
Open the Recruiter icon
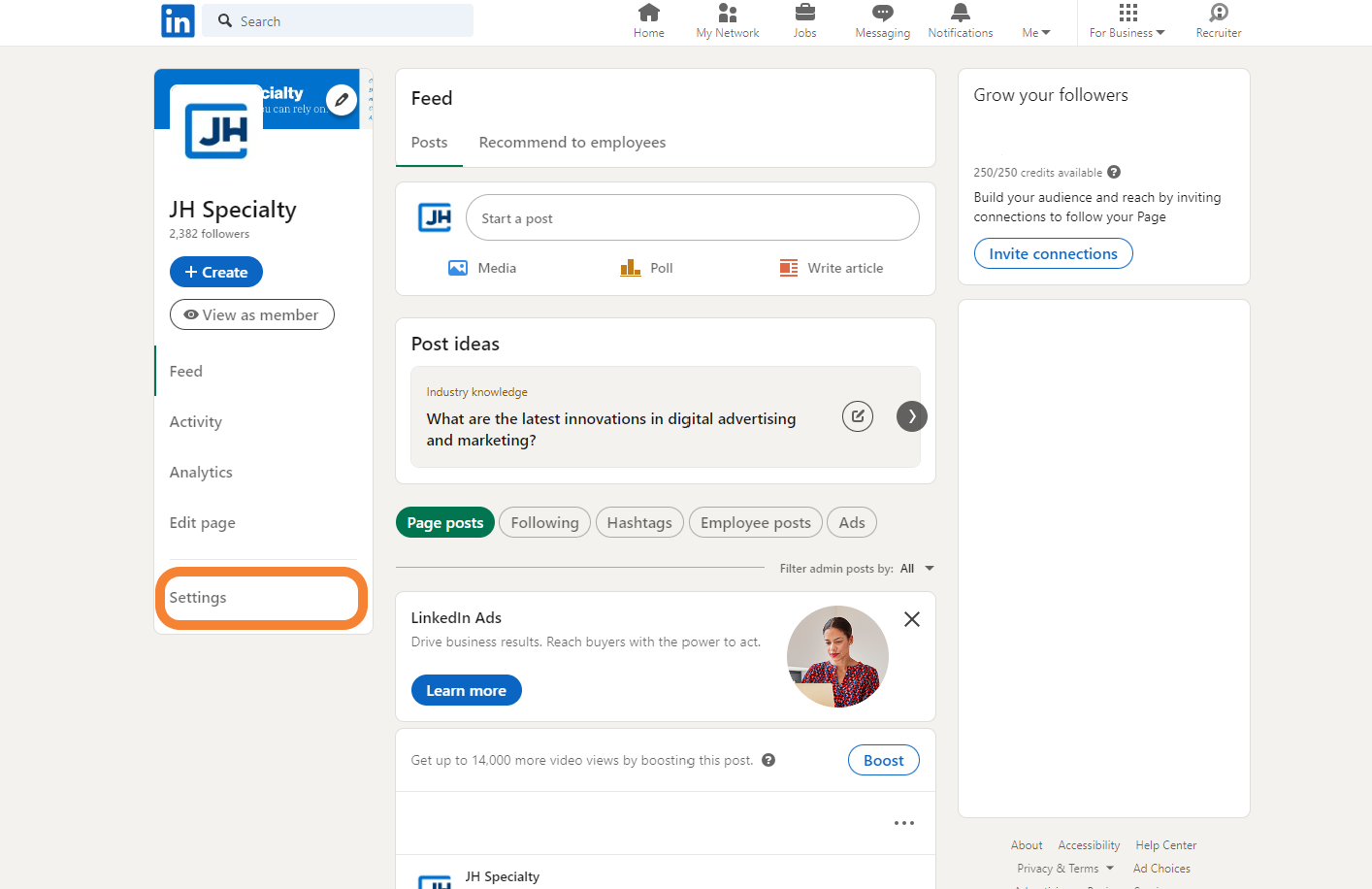(x=1219, y=13)
